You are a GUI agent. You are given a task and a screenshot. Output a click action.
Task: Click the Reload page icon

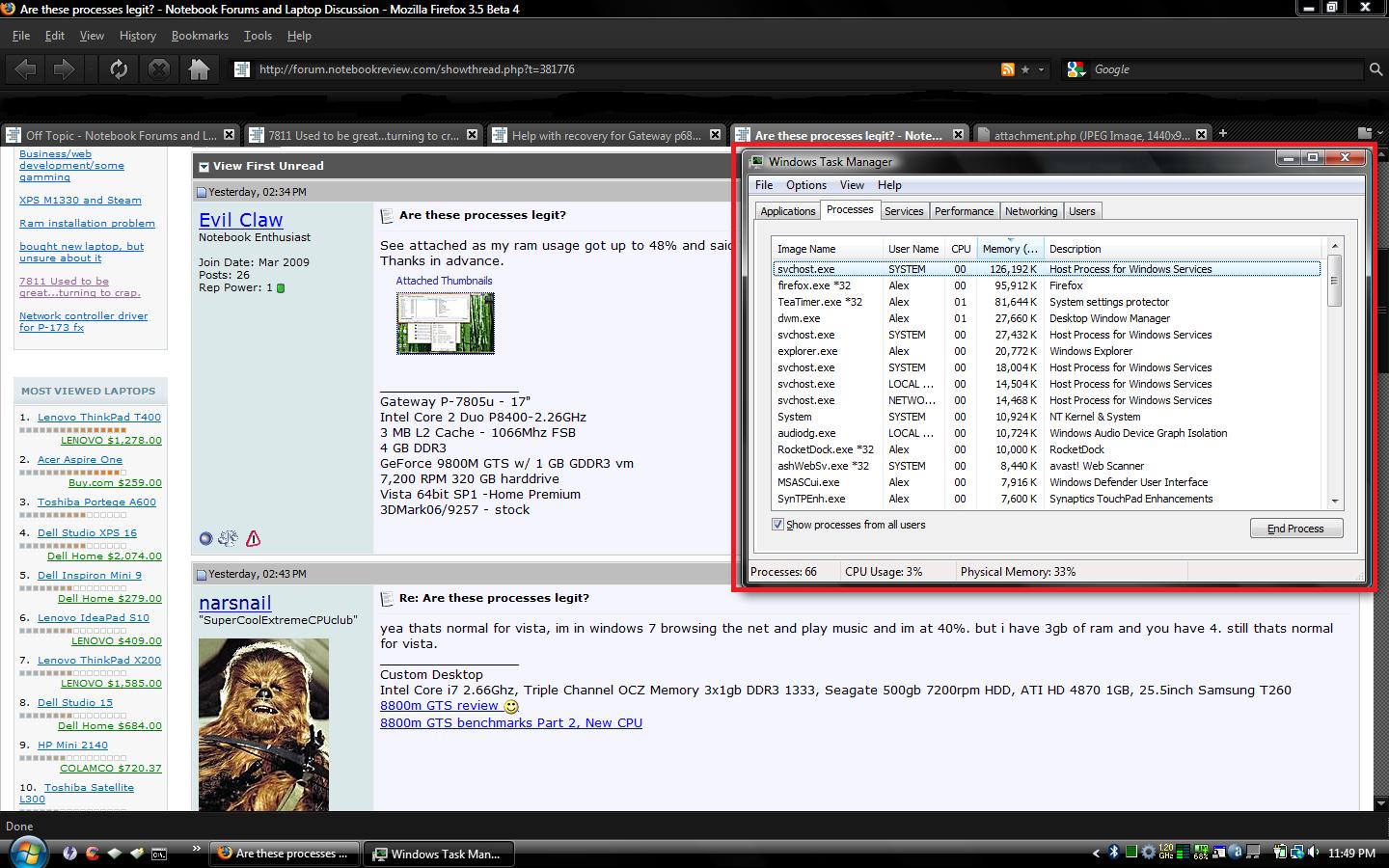tap(119, 69)
